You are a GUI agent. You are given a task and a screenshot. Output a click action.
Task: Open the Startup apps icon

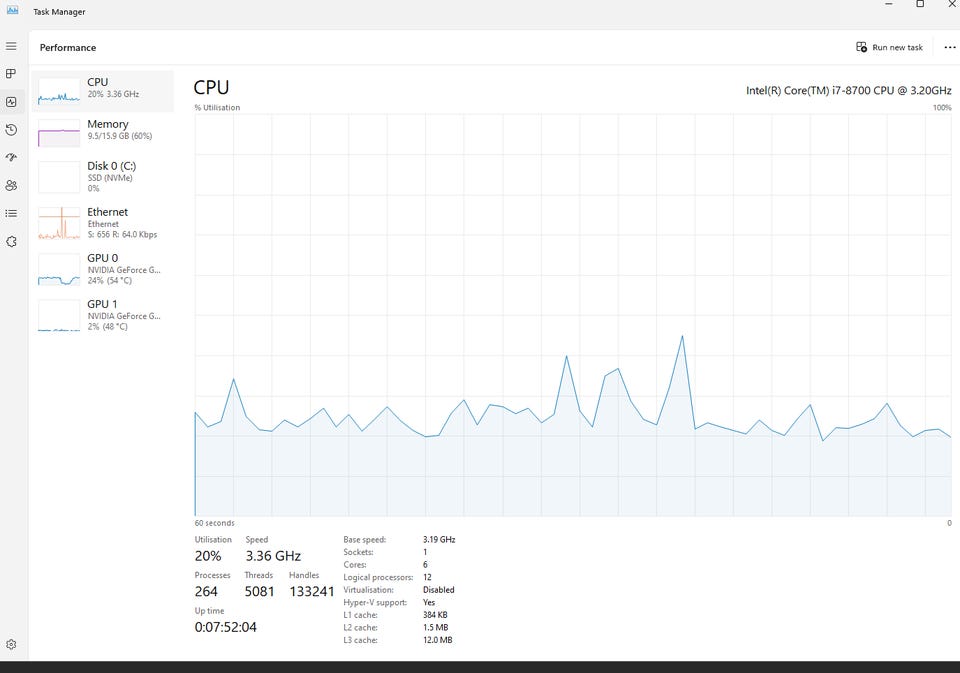[x=11, y=157]
